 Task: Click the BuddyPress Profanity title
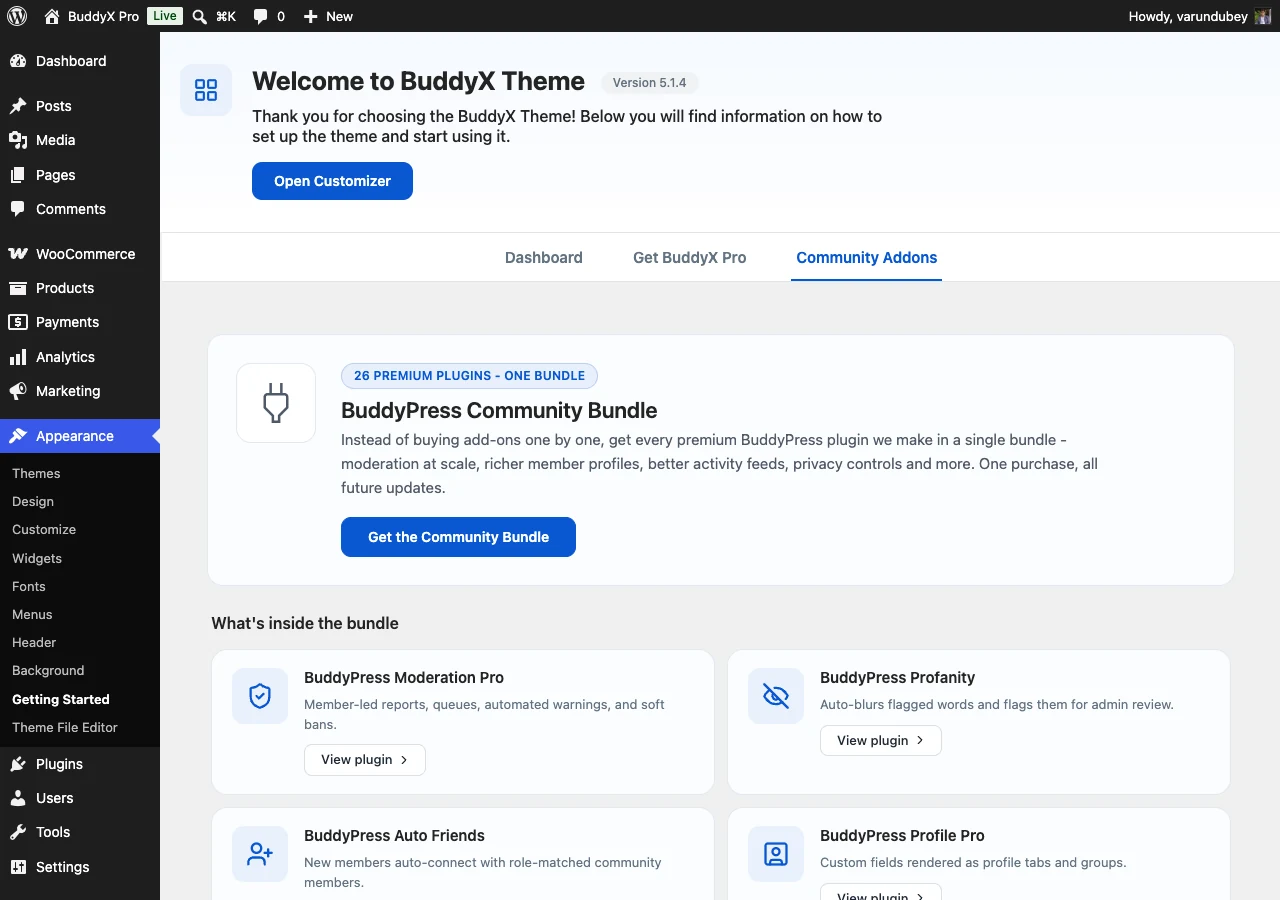coord(897,678)
